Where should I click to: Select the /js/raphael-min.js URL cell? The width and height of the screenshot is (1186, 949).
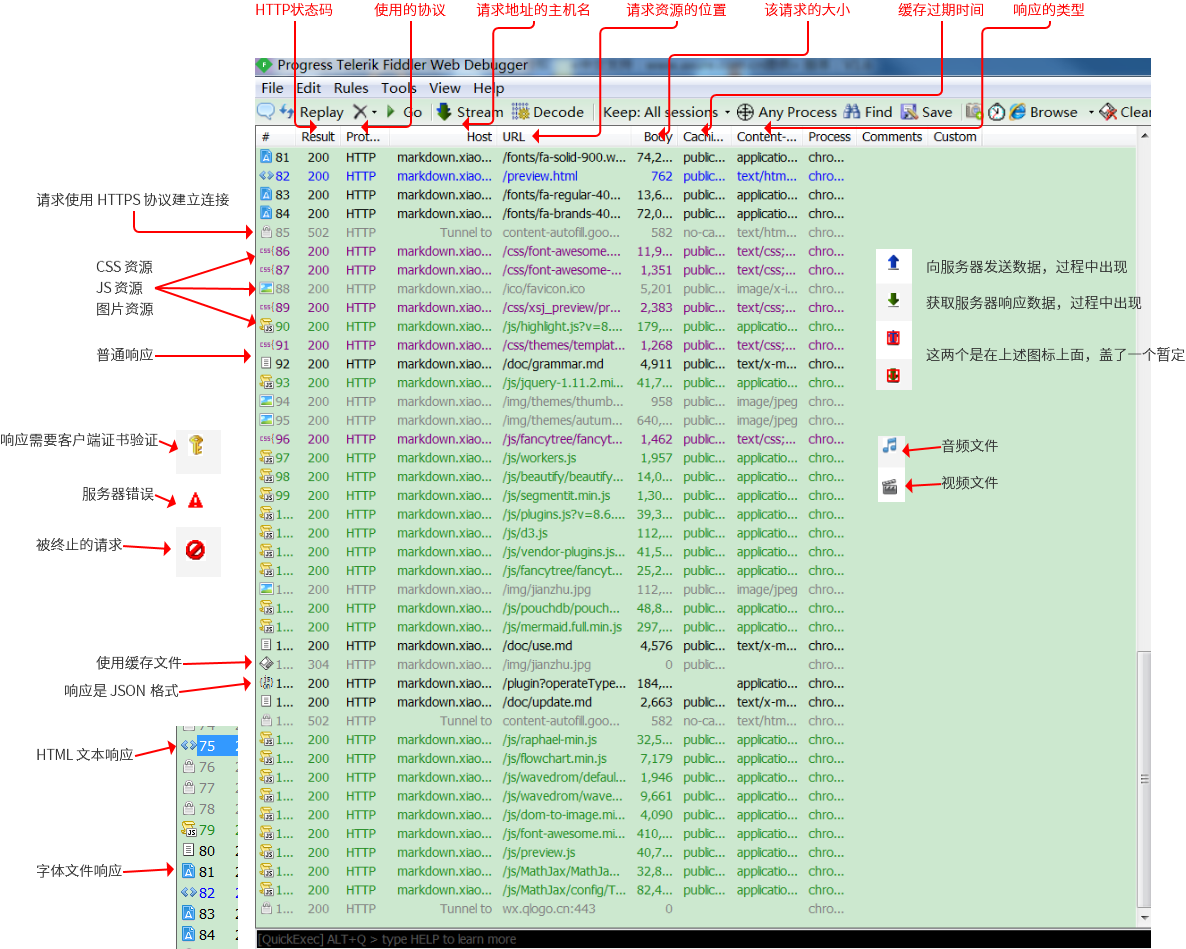pyautogui.click(x=549, y=740)
